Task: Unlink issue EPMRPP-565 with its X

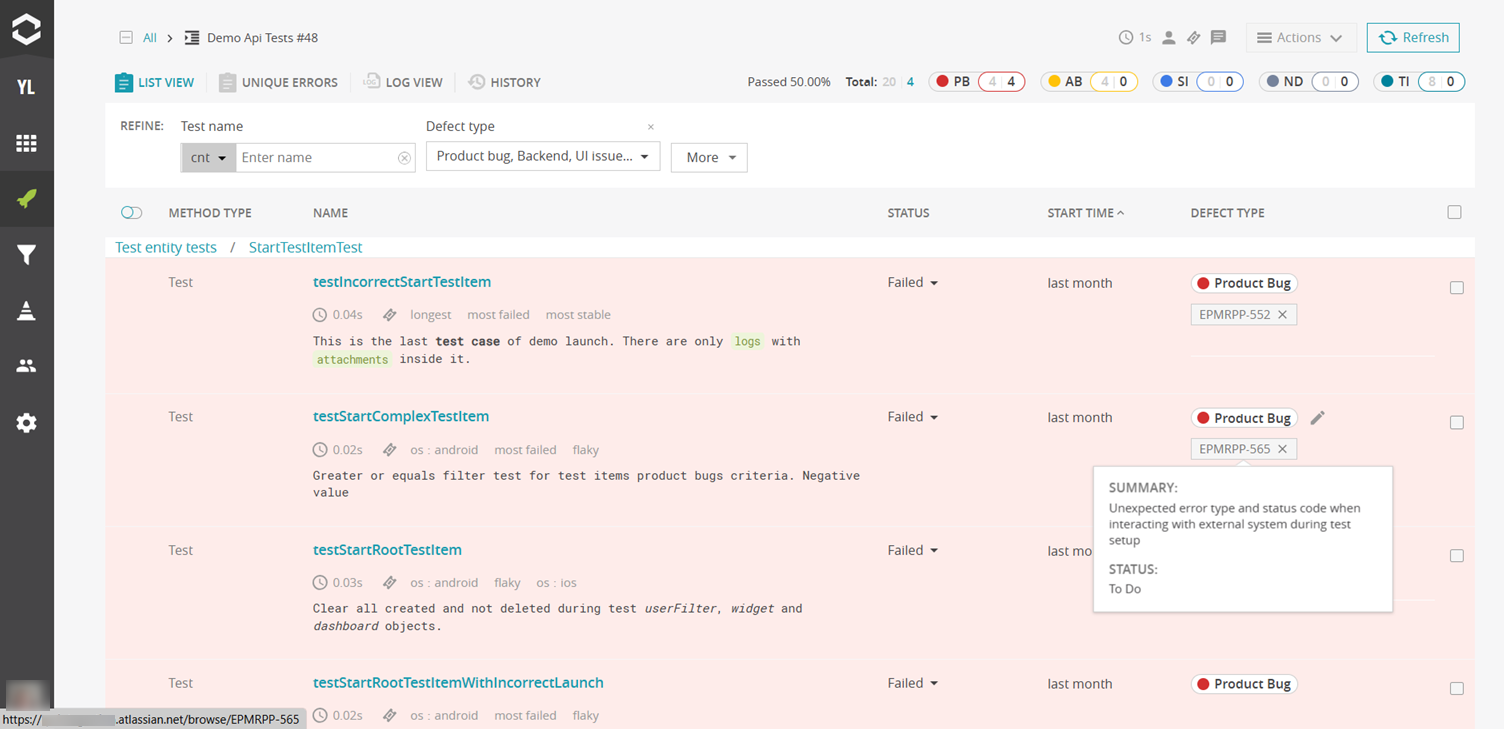Action: (x=1282, y=449)
